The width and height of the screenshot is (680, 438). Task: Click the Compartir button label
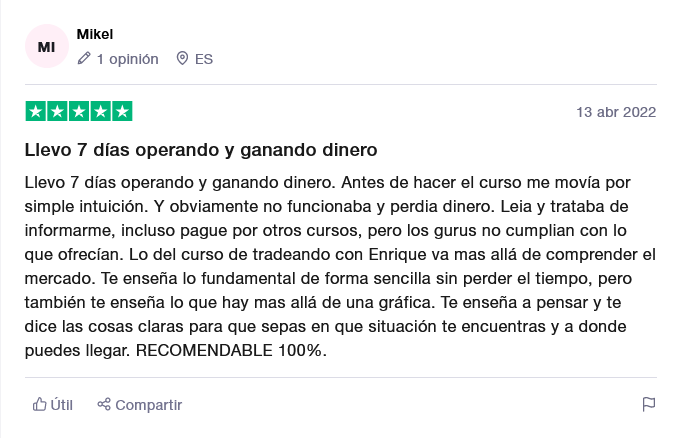[148, 405]
